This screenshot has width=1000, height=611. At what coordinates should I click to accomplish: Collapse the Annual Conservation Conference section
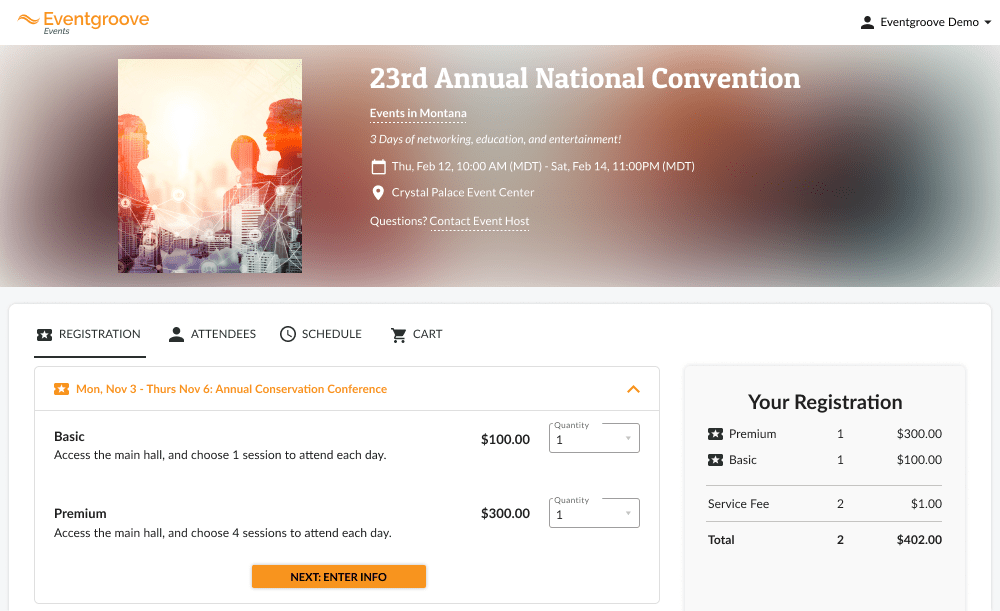click(x=633, y=389)
